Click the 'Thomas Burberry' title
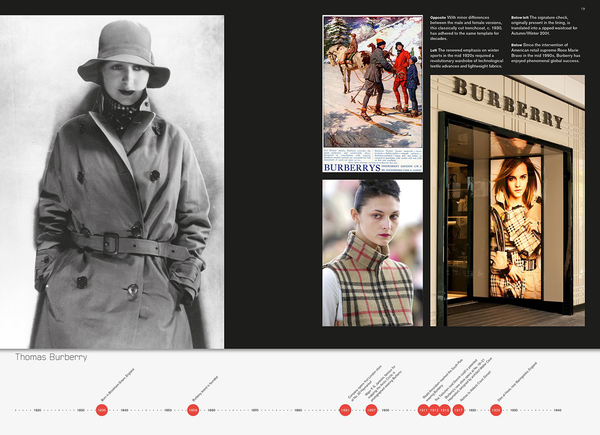The width and height of the screenshot is (600, 435). pos(51,357)
